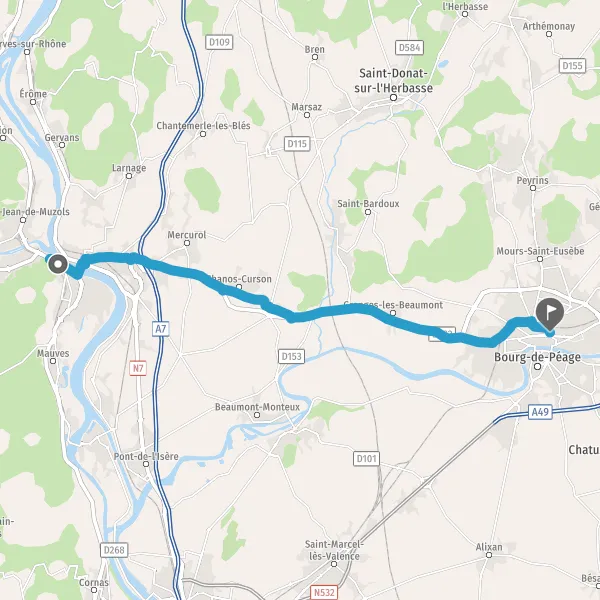Click the D584 road badge
600x600 pixels.
pyautogui.click(x=409, y=47)
